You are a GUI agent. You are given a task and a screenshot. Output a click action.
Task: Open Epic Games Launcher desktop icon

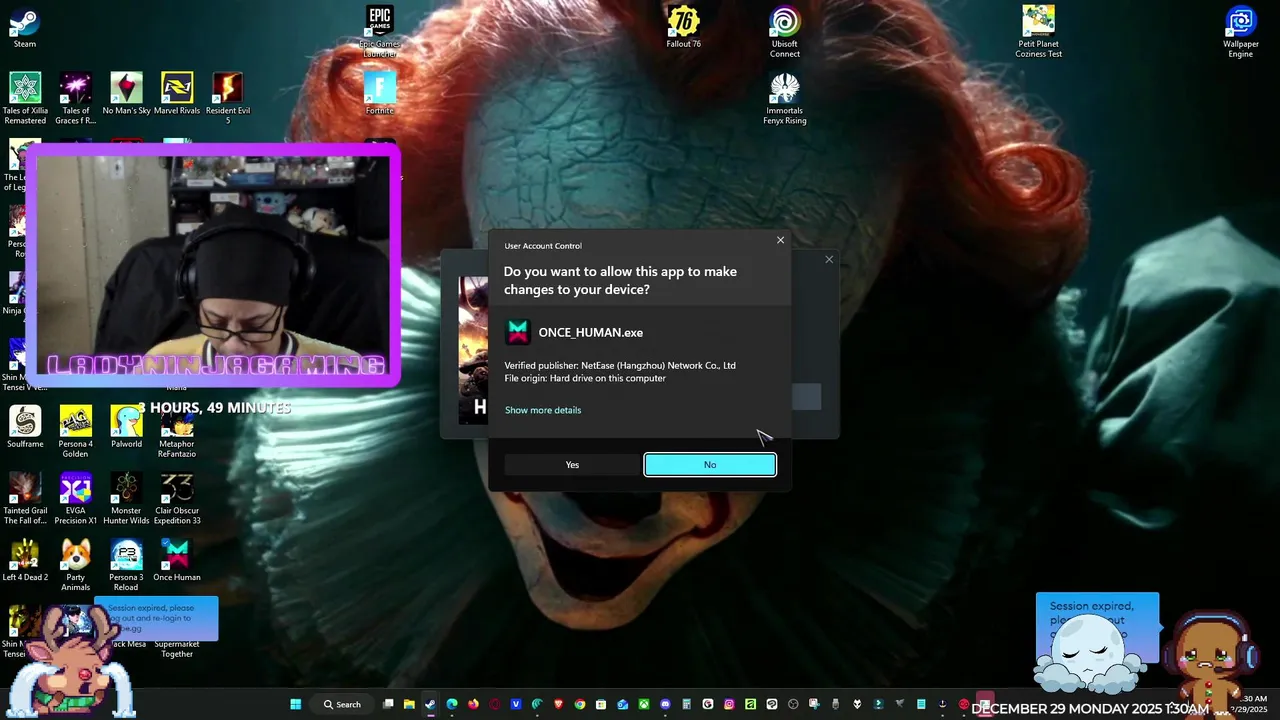click(379, 32)
